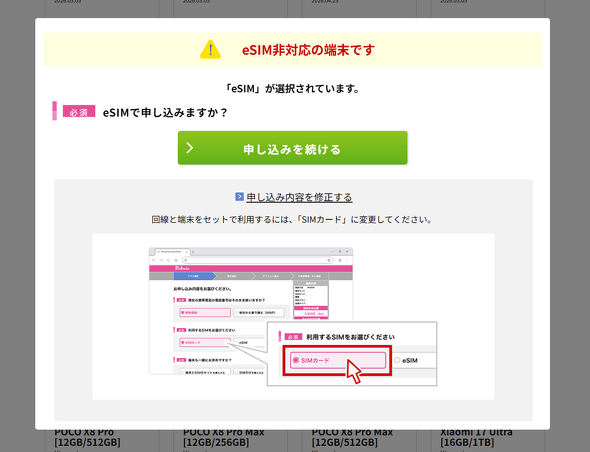Select the SIMカード radio option in the callout
This screenshot has height=452, width=590.
pyautogui.click(x=338, y=360)
